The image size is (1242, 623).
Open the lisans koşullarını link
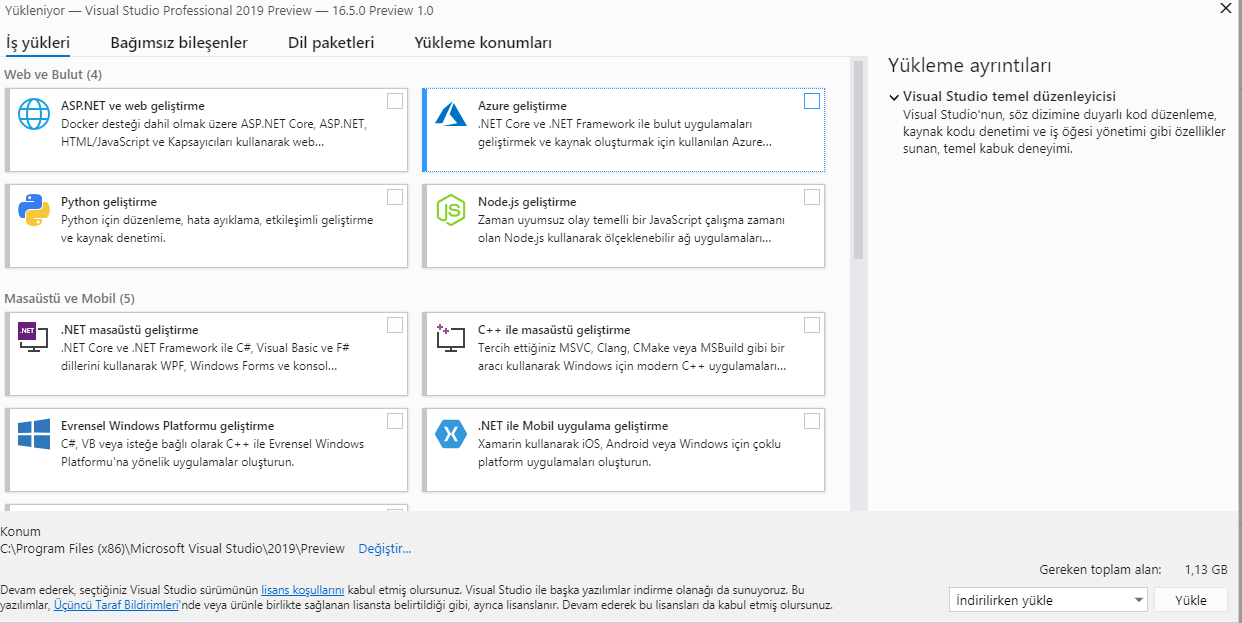[x=303, y=590]
